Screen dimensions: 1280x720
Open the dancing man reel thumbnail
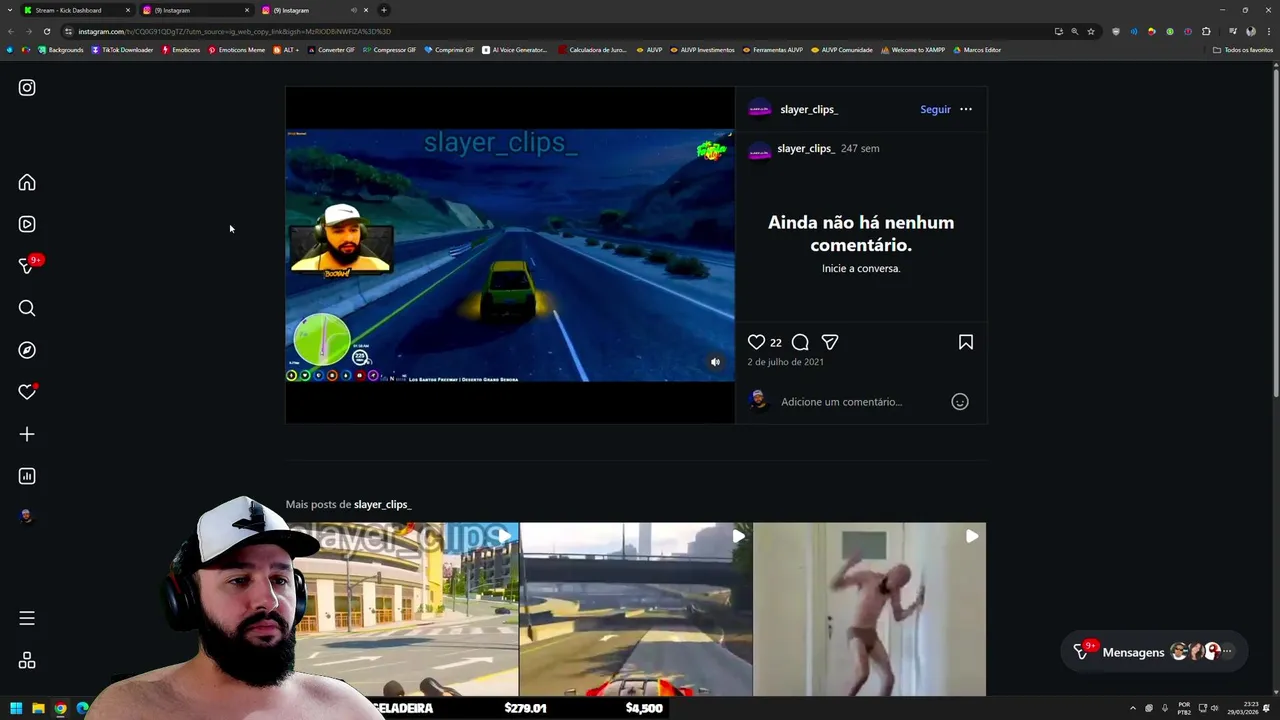point(869,609)
